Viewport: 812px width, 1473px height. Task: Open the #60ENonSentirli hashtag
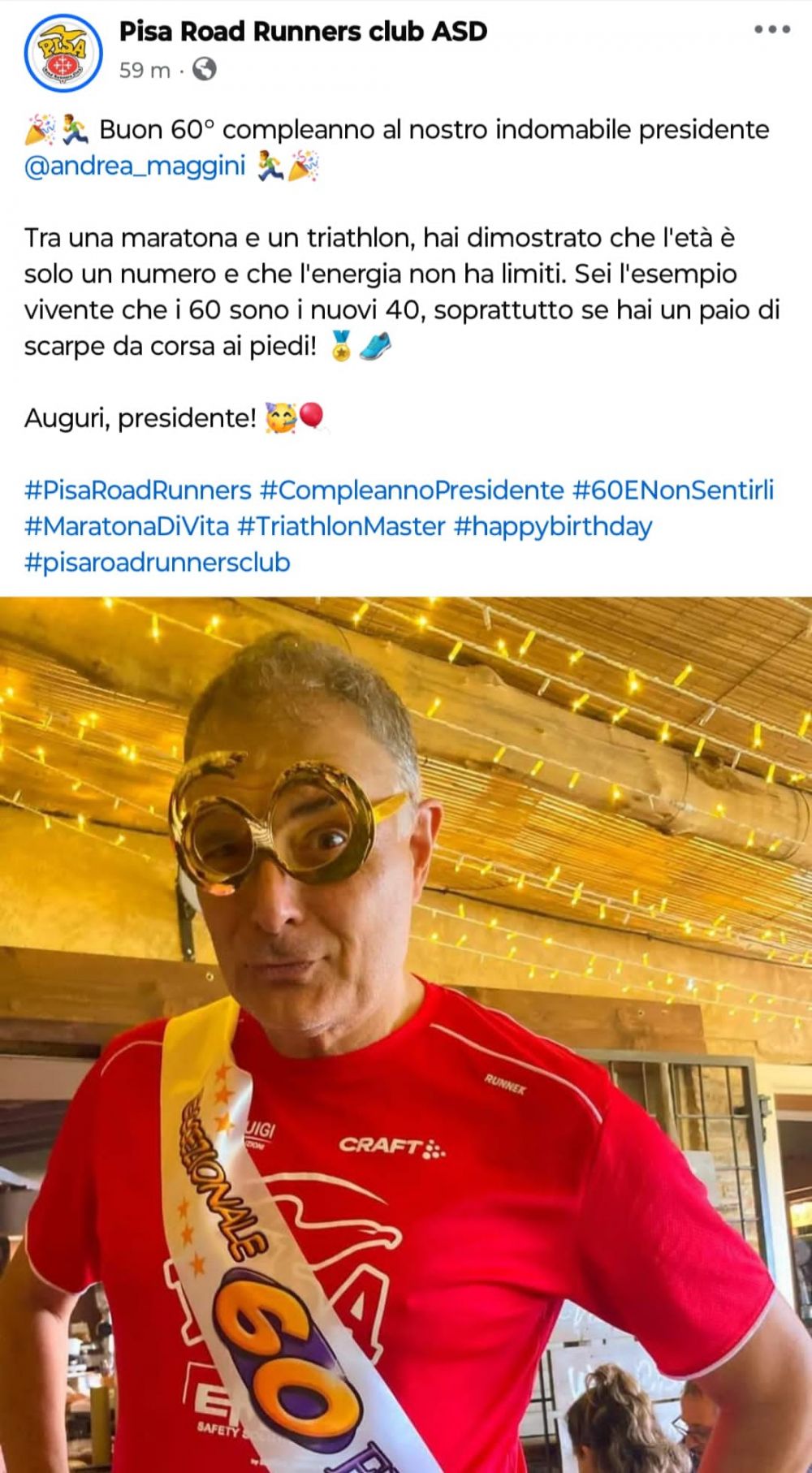[673, 490]
